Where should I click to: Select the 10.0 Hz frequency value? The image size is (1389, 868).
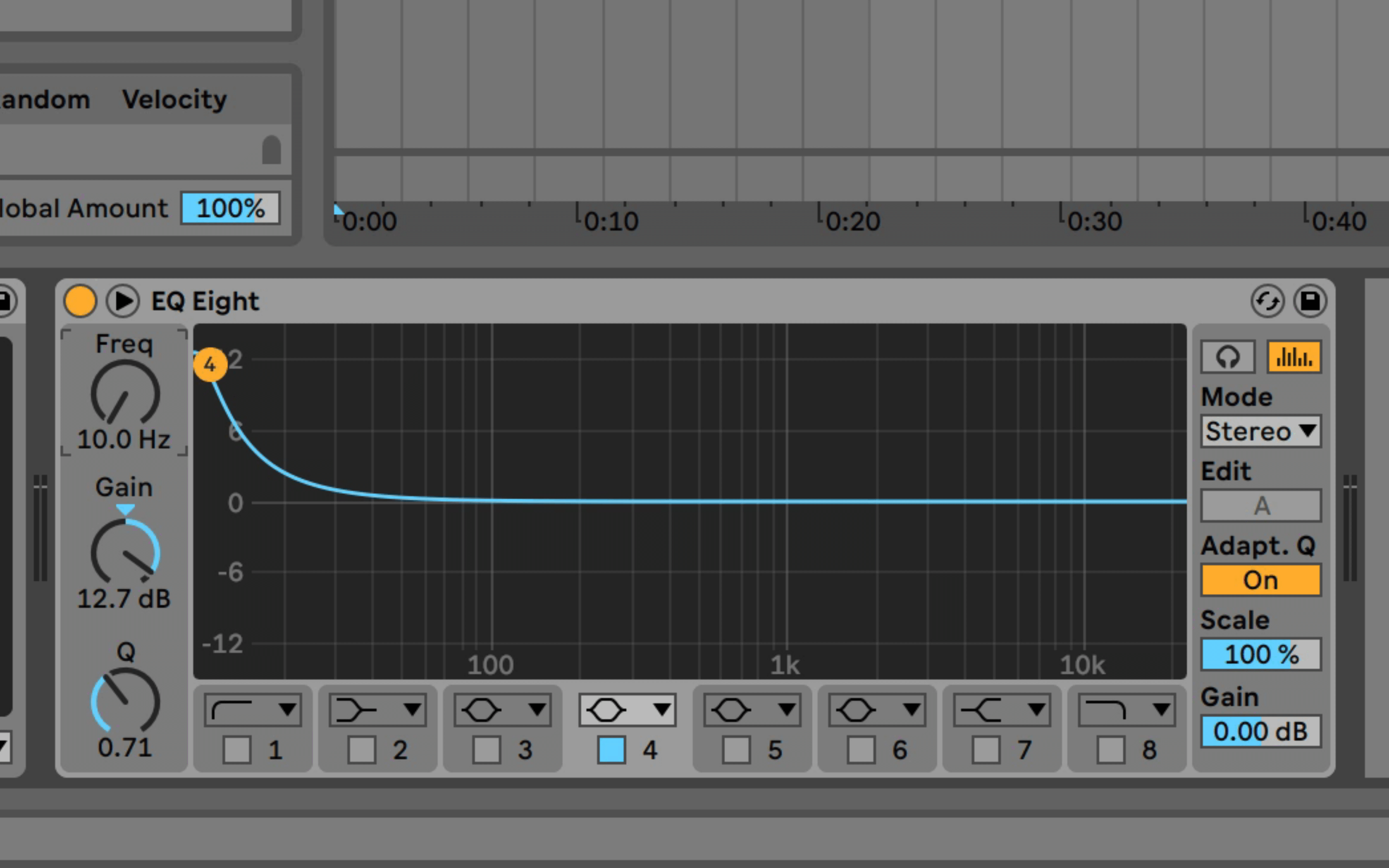[x=124, y=440]
